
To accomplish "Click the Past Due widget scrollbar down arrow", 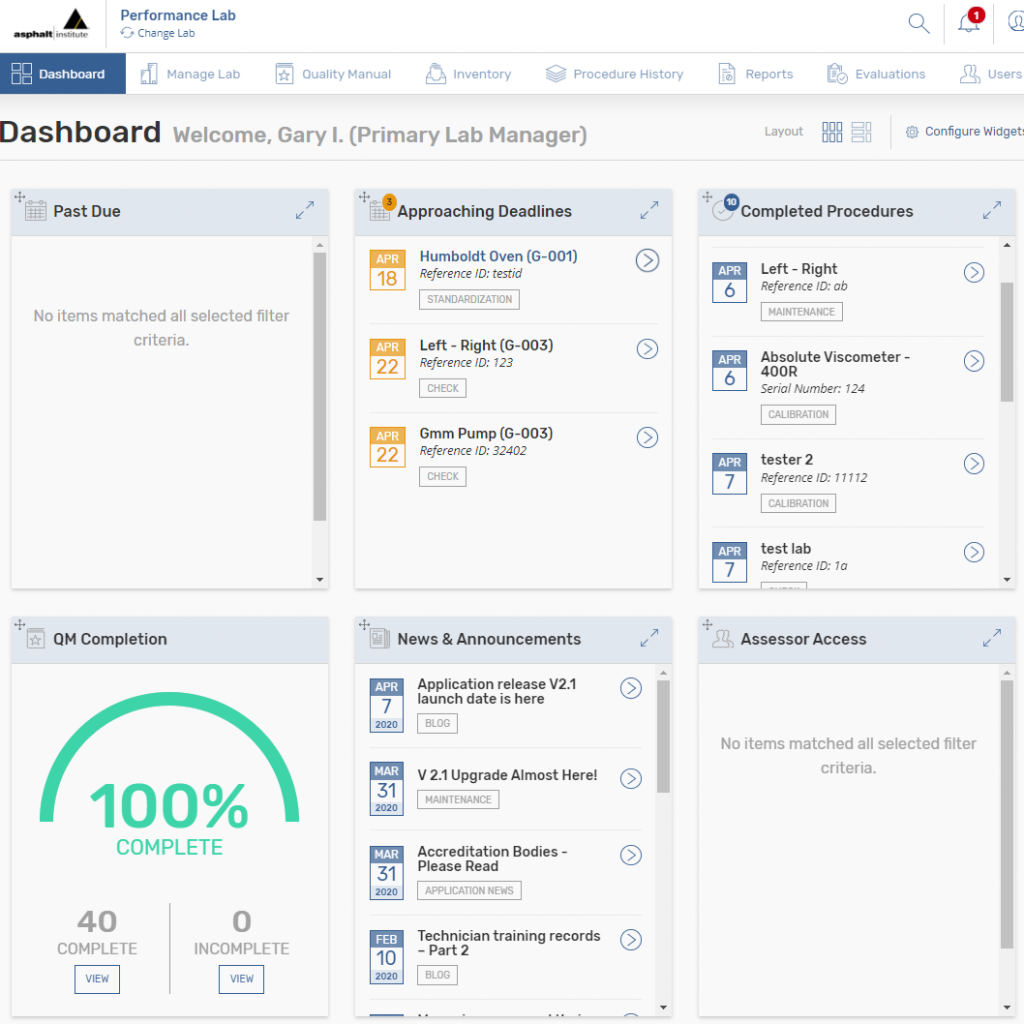I will pyautogui.click(x=320, y=579).
